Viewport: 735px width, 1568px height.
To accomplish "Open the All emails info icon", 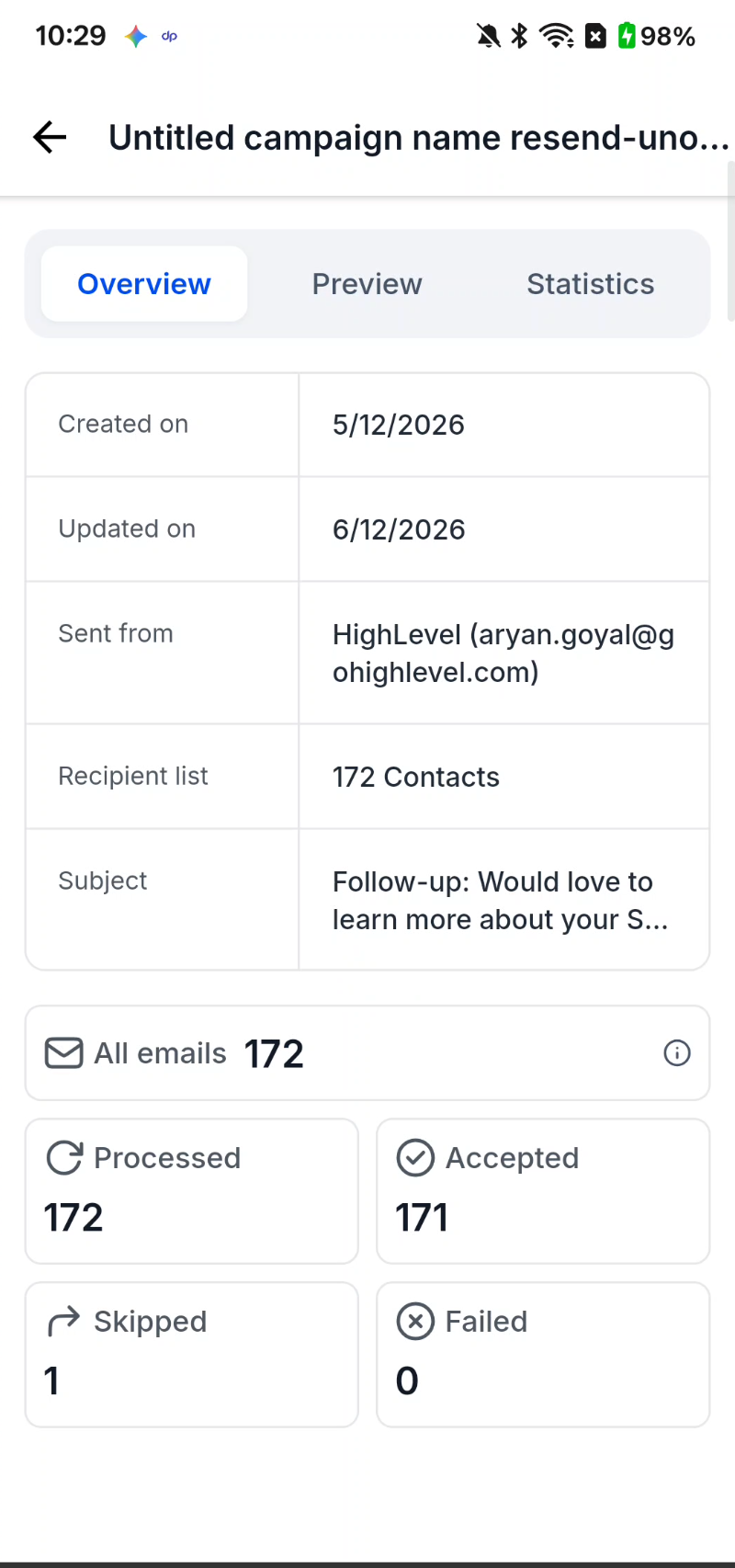I will (x=677, y=1053).
